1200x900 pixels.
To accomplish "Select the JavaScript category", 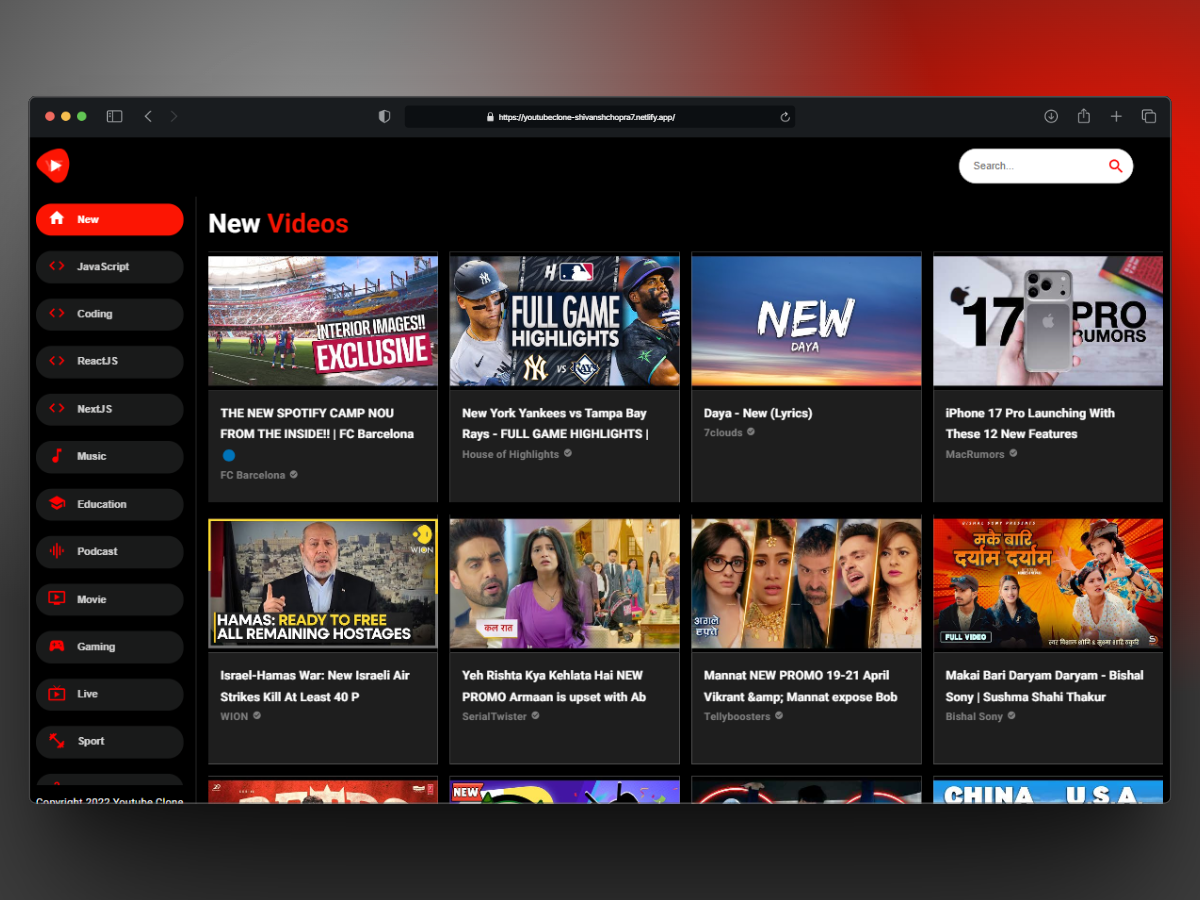I will tap(110, 266).
